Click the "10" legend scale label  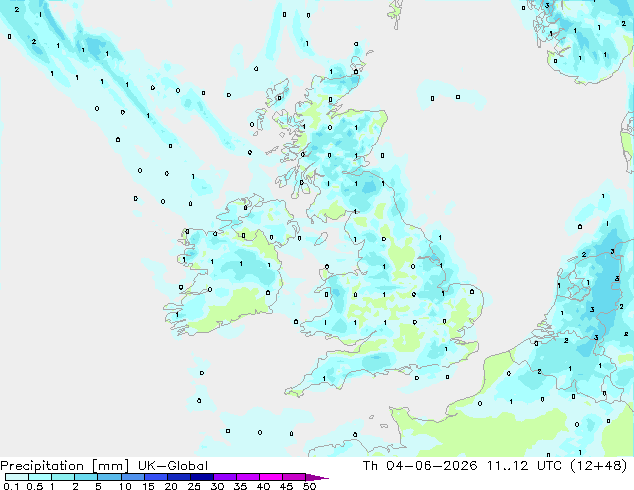(x=125, y=486)
